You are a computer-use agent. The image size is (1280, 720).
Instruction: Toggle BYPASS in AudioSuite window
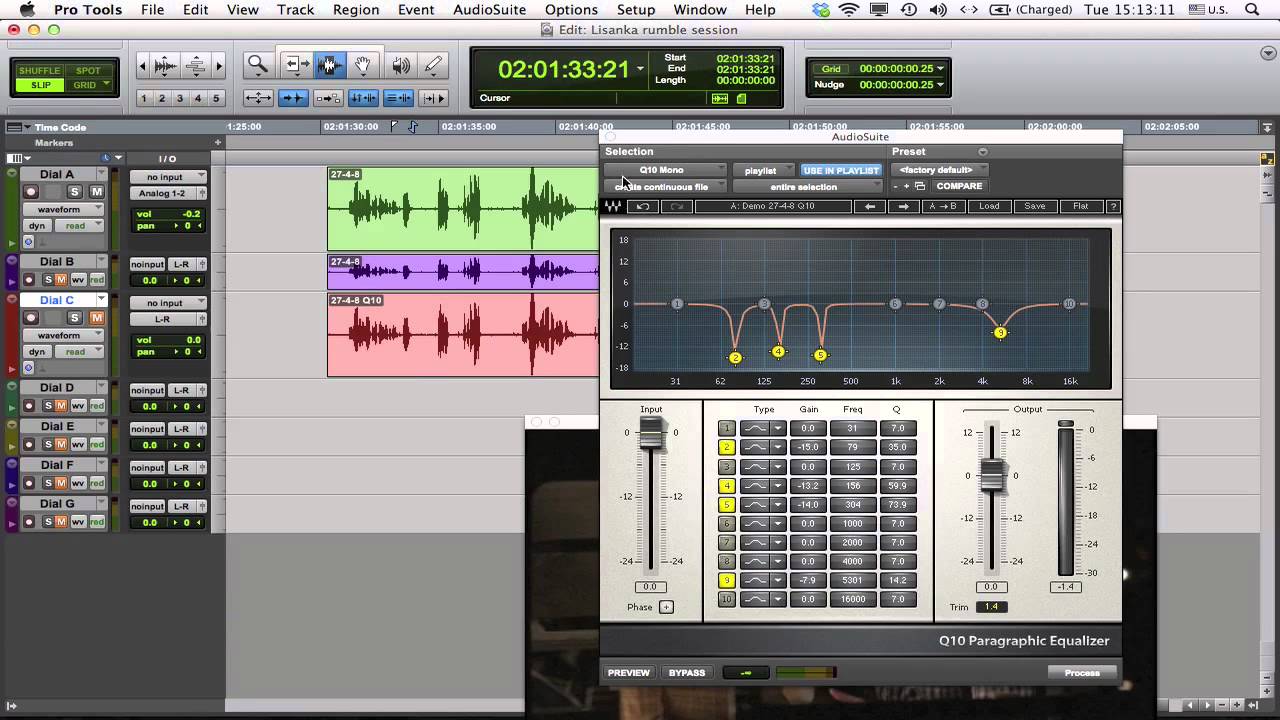(x=686, y=673)
